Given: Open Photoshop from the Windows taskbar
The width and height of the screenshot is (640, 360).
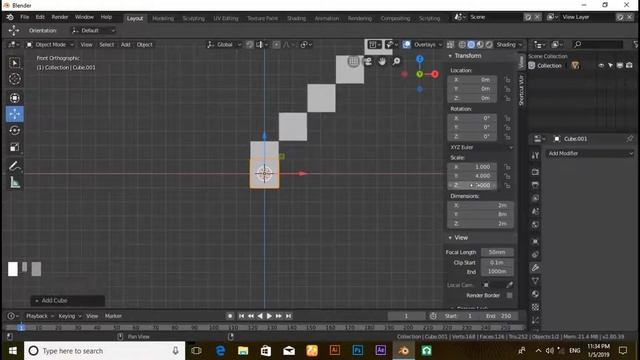Looking at the screenshot, I should tap(358, 351).
